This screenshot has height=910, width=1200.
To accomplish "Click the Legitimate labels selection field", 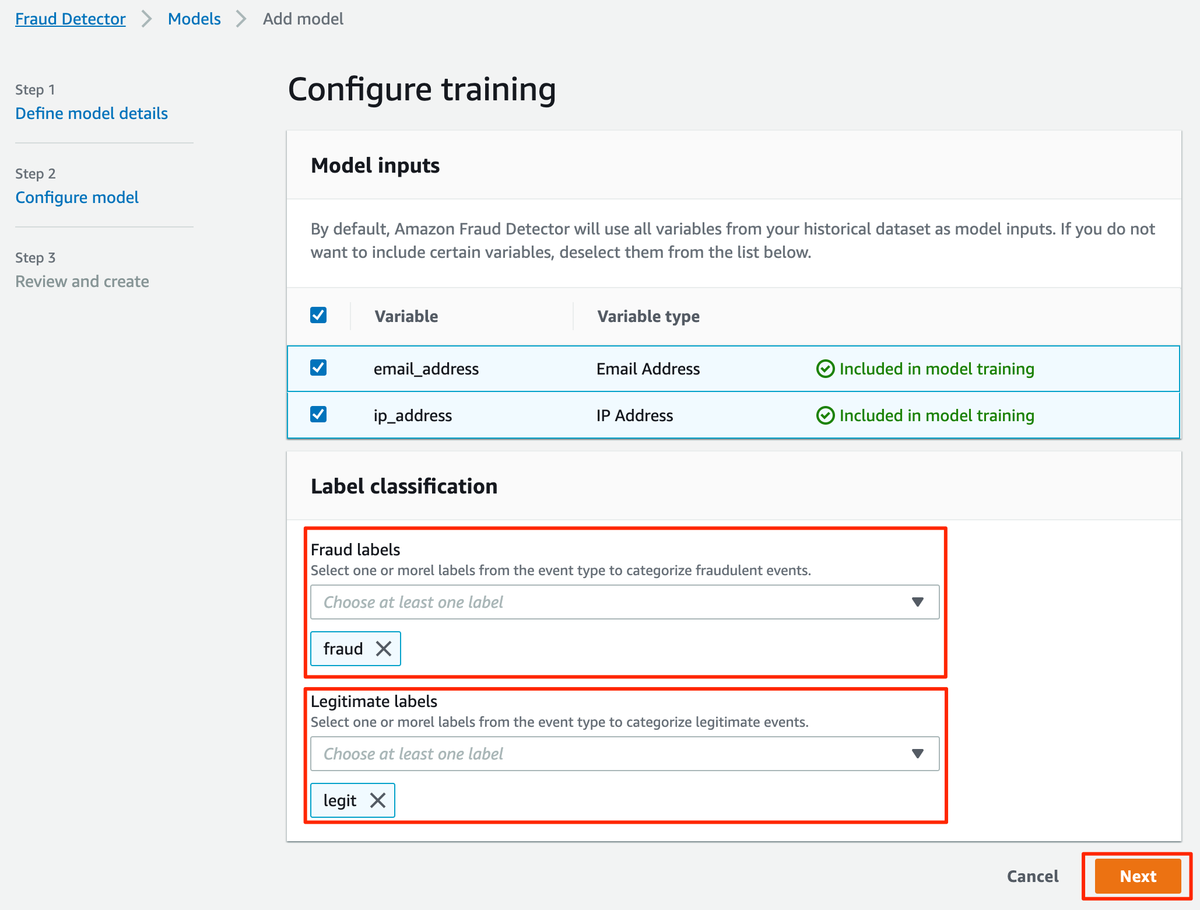I will [625, 754].
